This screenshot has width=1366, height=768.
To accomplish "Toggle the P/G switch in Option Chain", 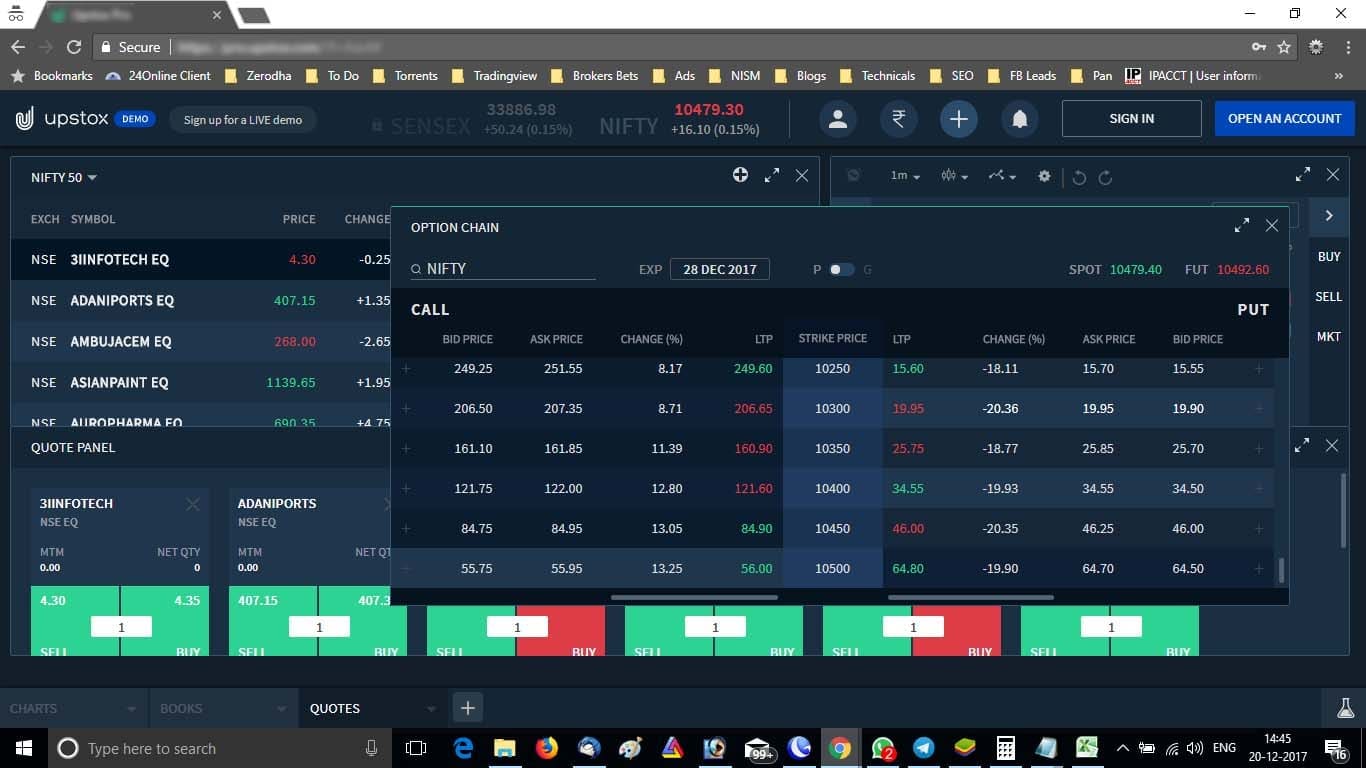I will click(x=841, y=269).
